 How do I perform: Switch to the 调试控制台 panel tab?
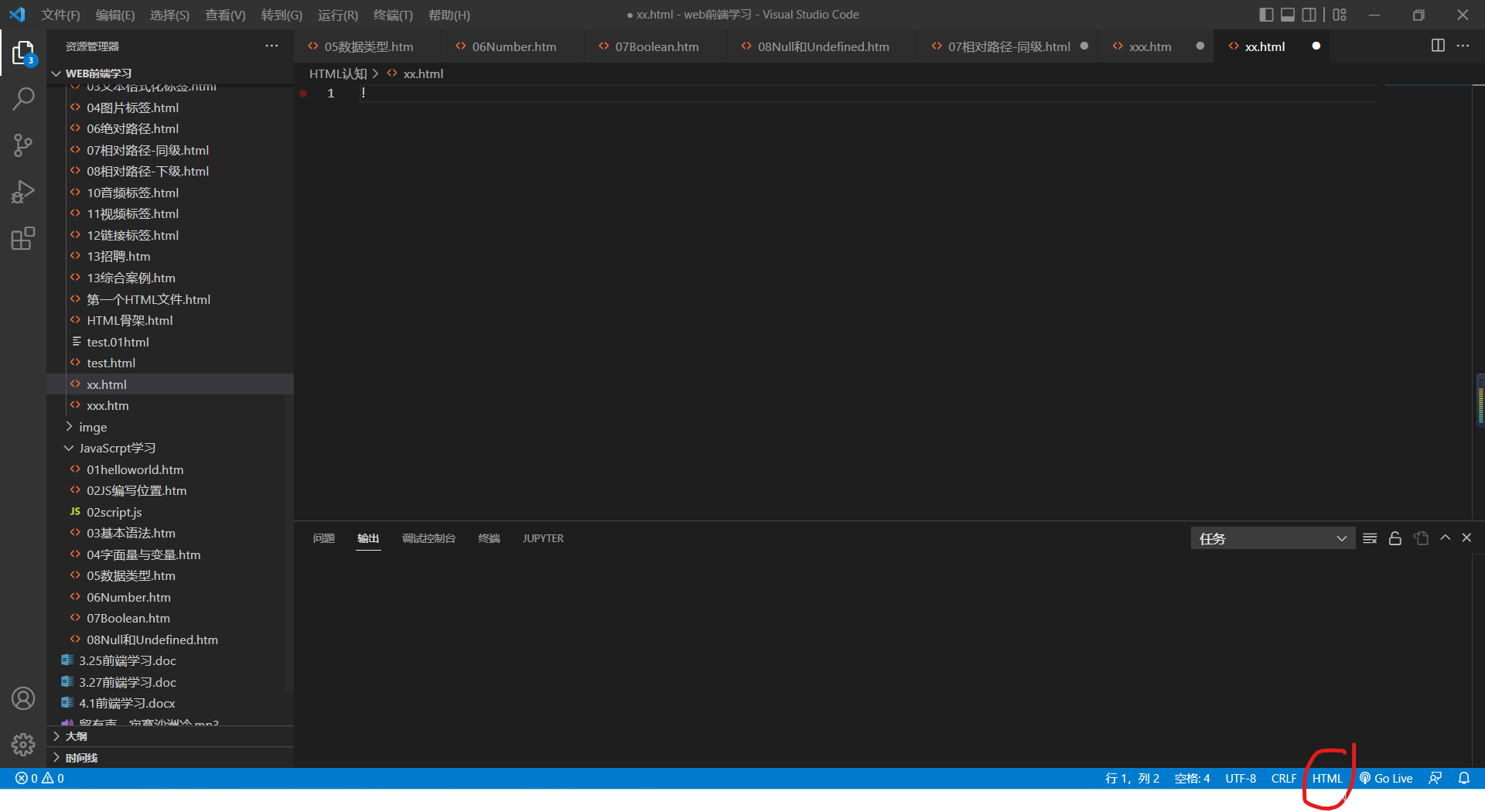coord(428,538)
